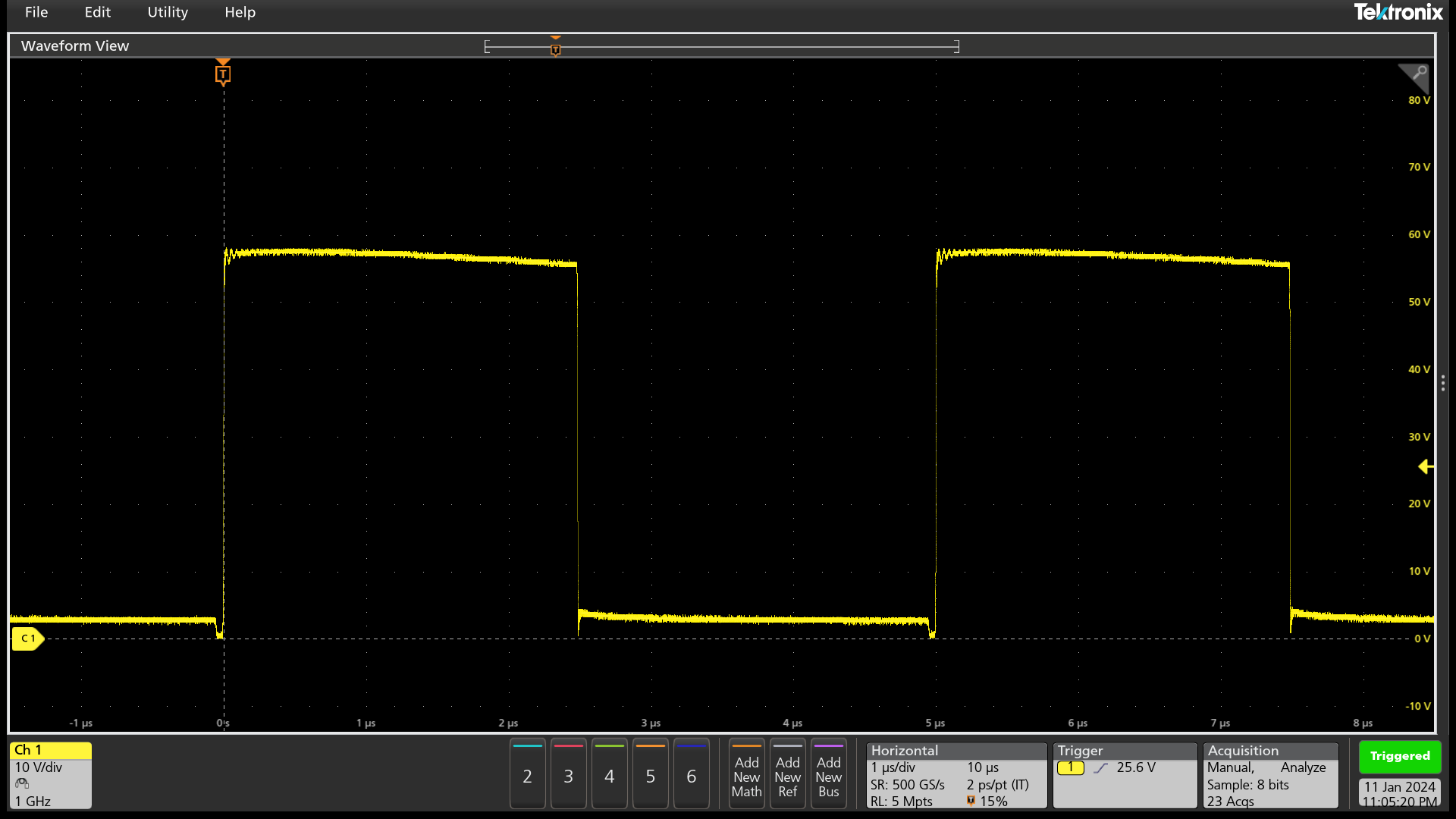Click the Triggered status indicator
The width and height of the screenshot is (1456, 819).
1399,756
